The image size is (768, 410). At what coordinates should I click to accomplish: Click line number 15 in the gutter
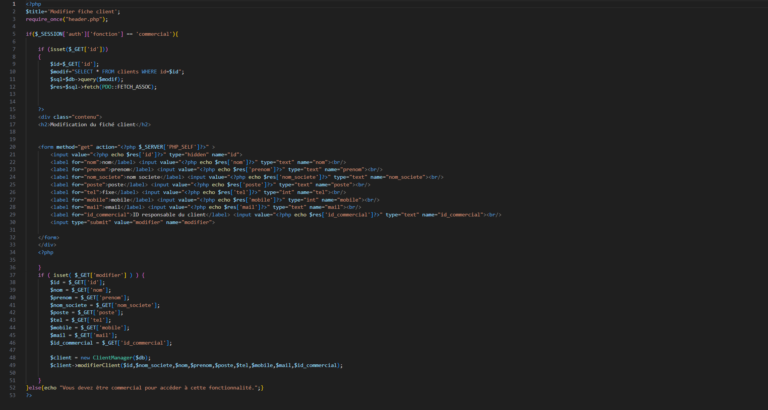point(13,109)
